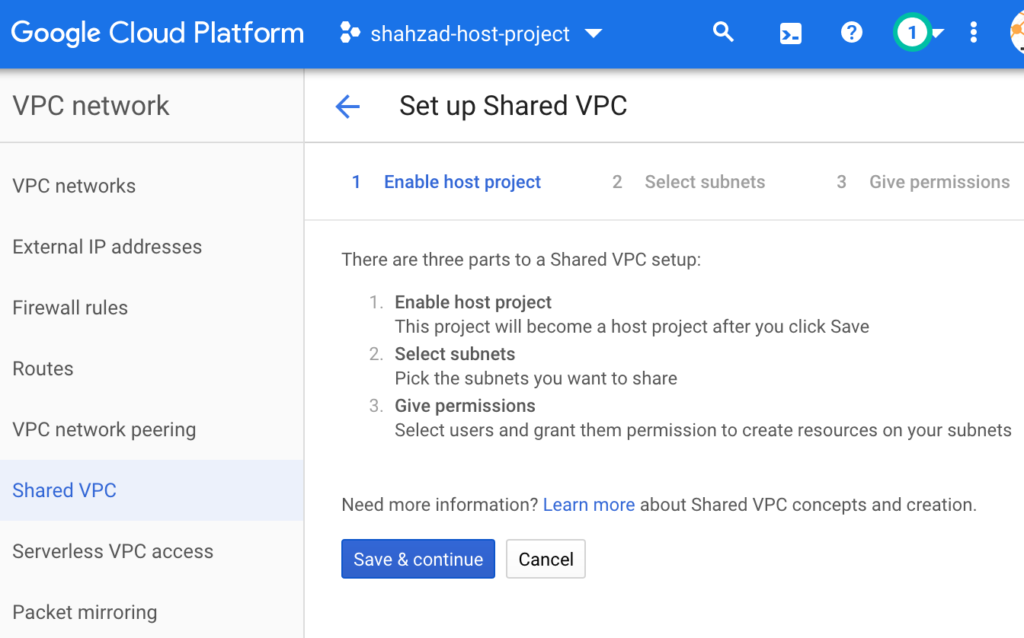Select the Give permissions step

pos(923,182)
